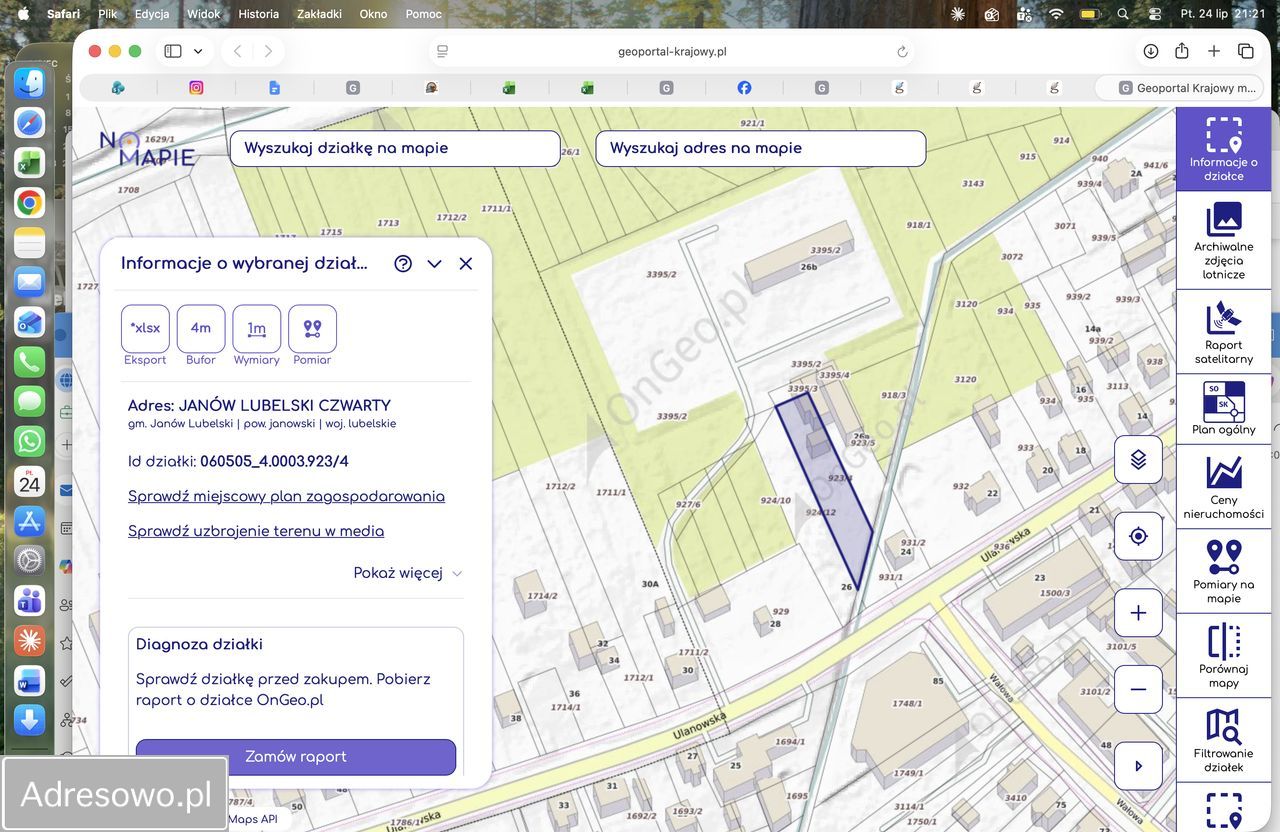Select the Plan ogólny icon
Screen dimensions: 1280x832
[1223, 409]
